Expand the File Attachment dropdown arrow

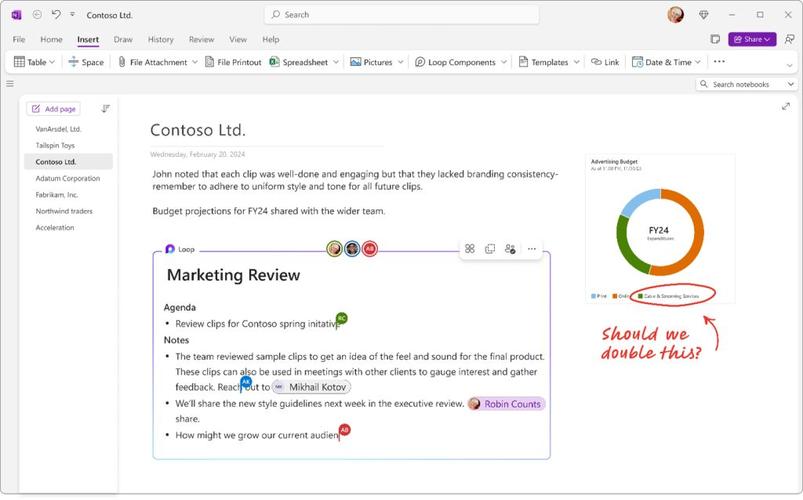click(x=195, y=62)
